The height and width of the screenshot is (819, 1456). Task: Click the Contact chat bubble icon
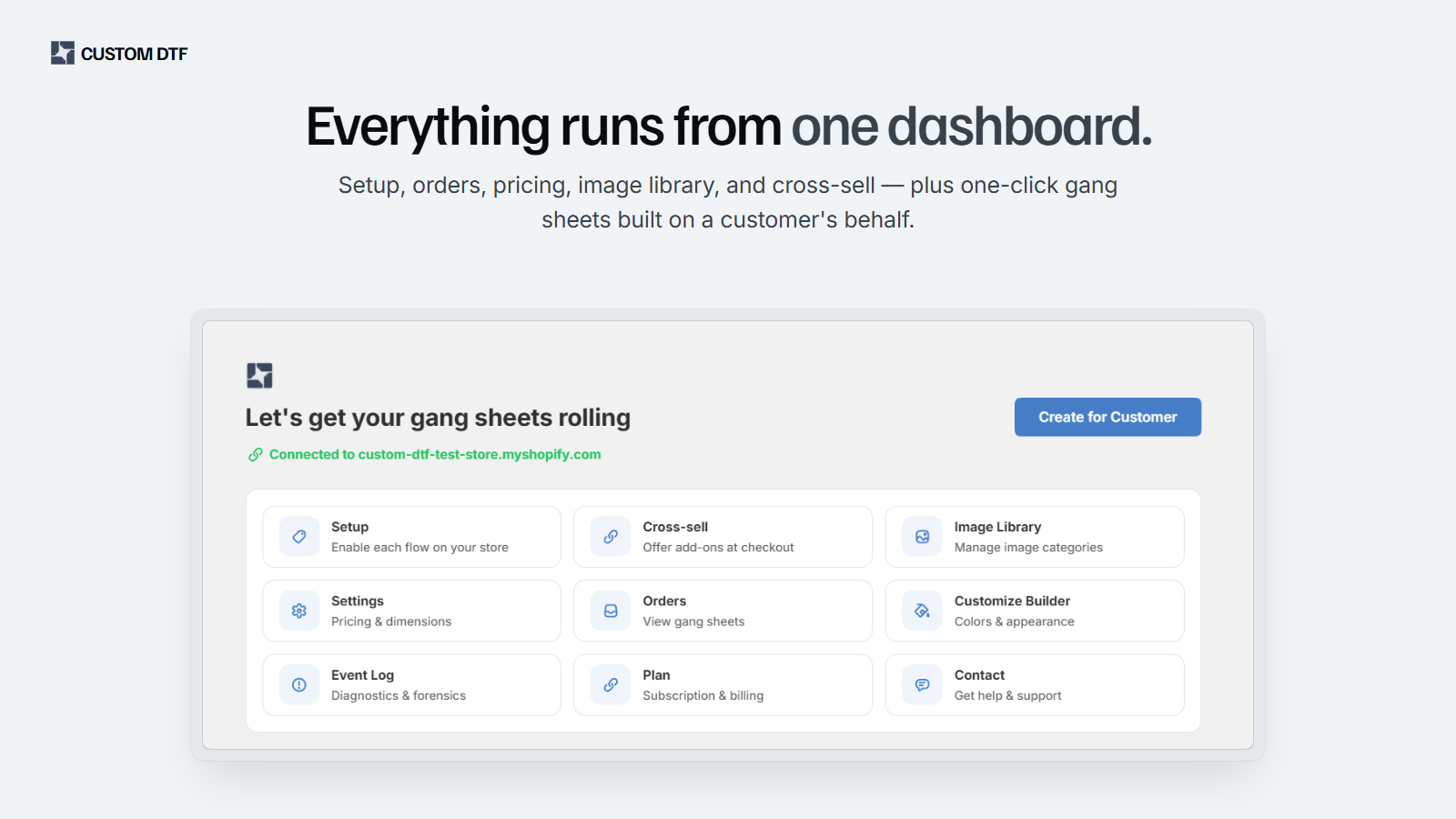[x=923, y=685]
